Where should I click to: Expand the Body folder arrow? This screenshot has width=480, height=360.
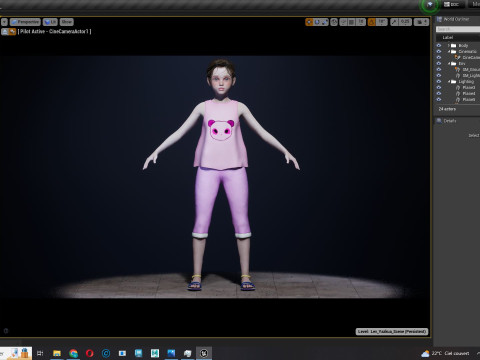pos(449,45)
